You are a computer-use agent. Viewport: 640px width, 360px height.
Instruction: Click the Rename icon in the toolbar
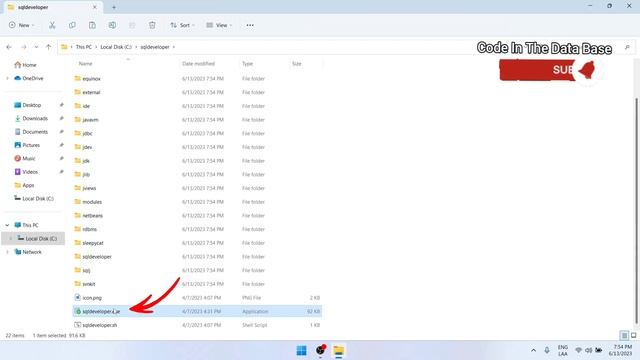coord(112,25)
